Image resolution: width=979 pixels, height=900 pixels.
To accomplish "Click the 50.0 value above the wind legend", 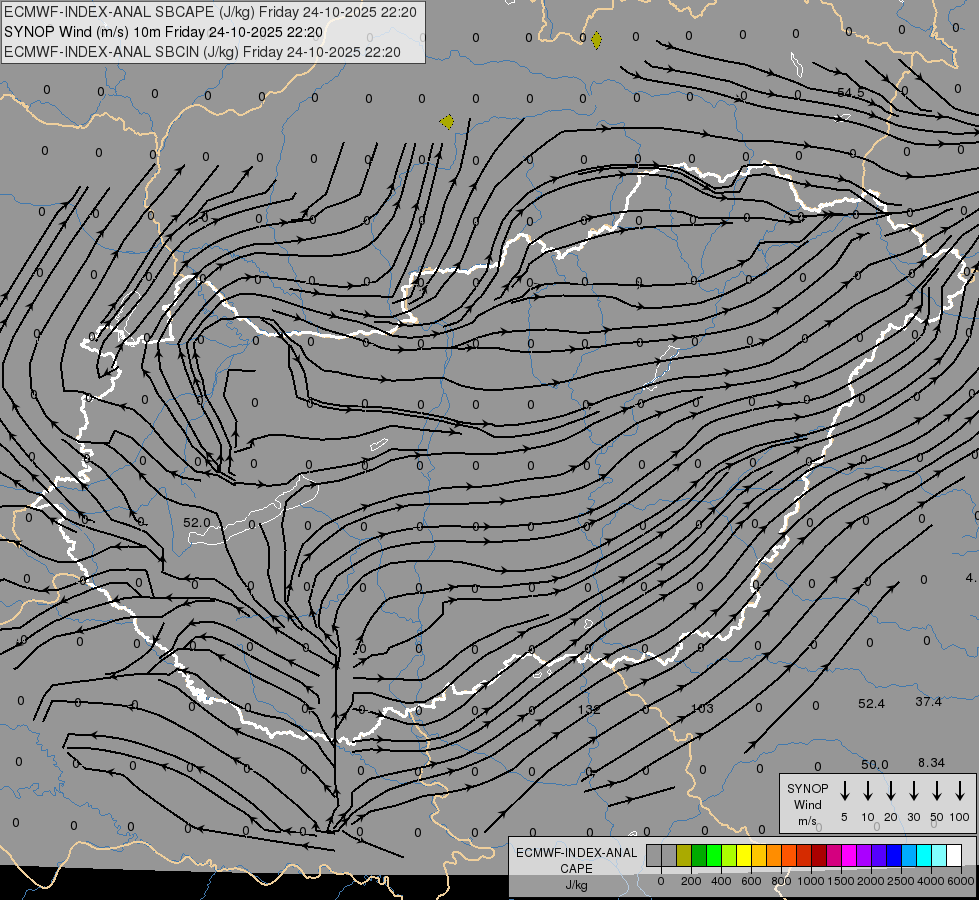I will tap(874, 764).
